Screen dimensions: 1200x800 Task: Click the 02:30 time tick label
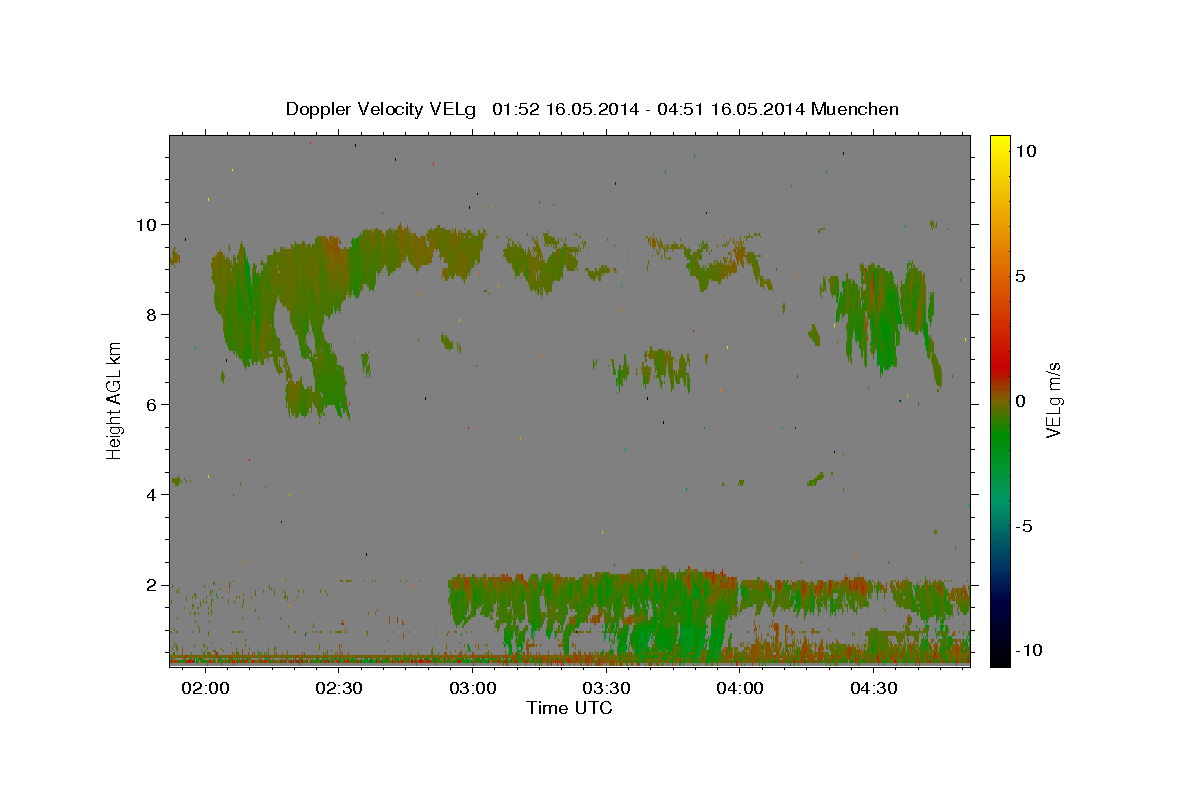(x=340, y=688)
